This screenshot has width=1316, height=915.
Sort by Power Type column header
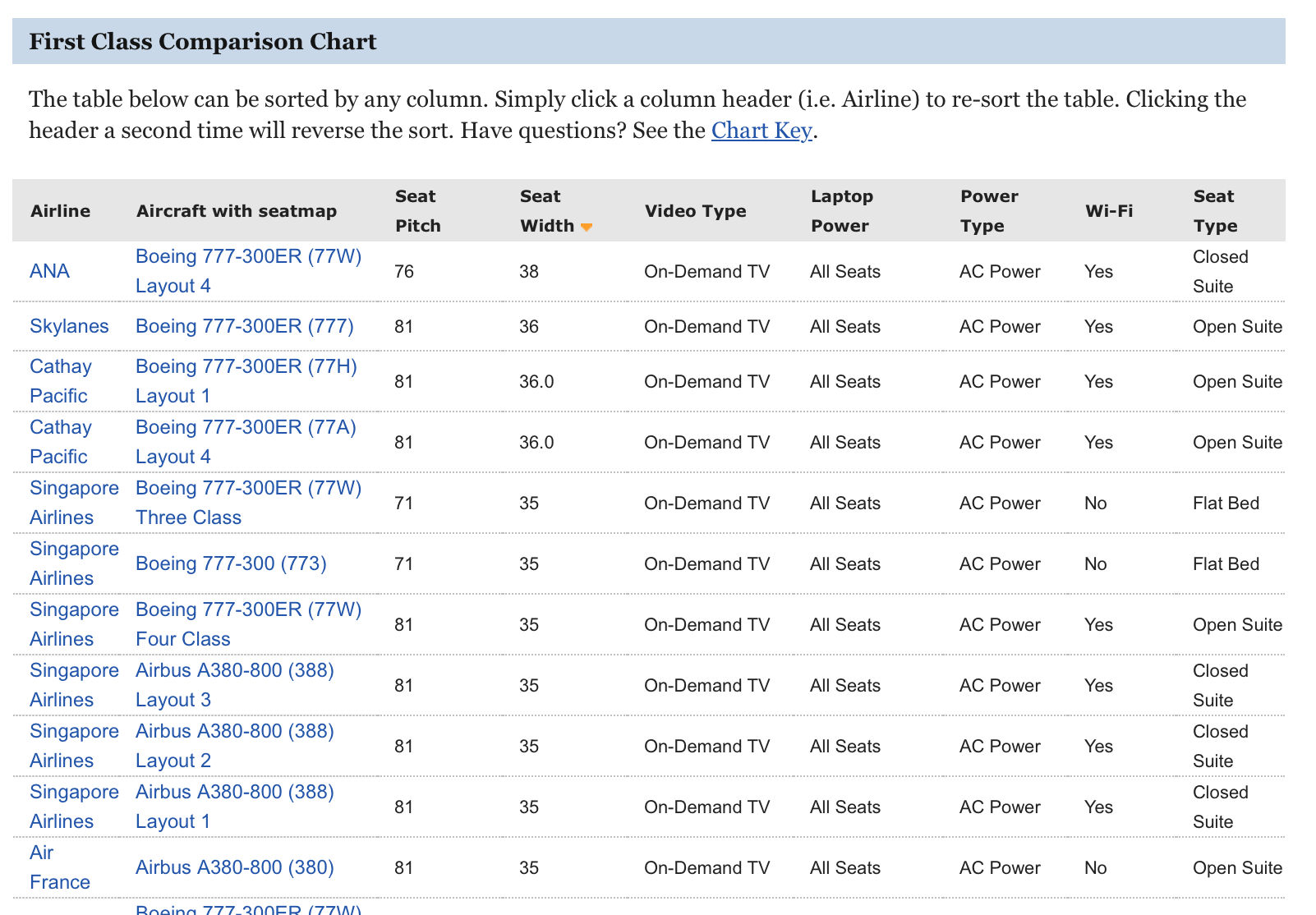coord(988,211)
